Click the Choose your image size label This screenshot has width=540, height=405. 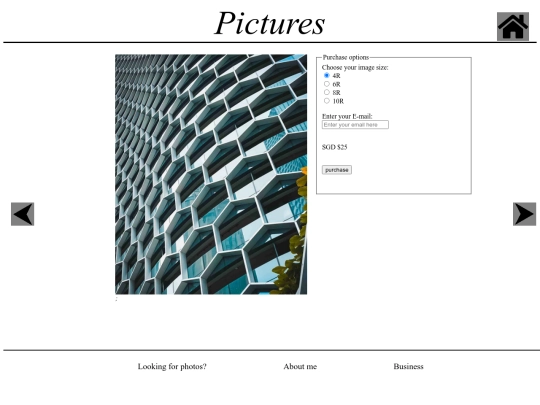click(355, 68)
